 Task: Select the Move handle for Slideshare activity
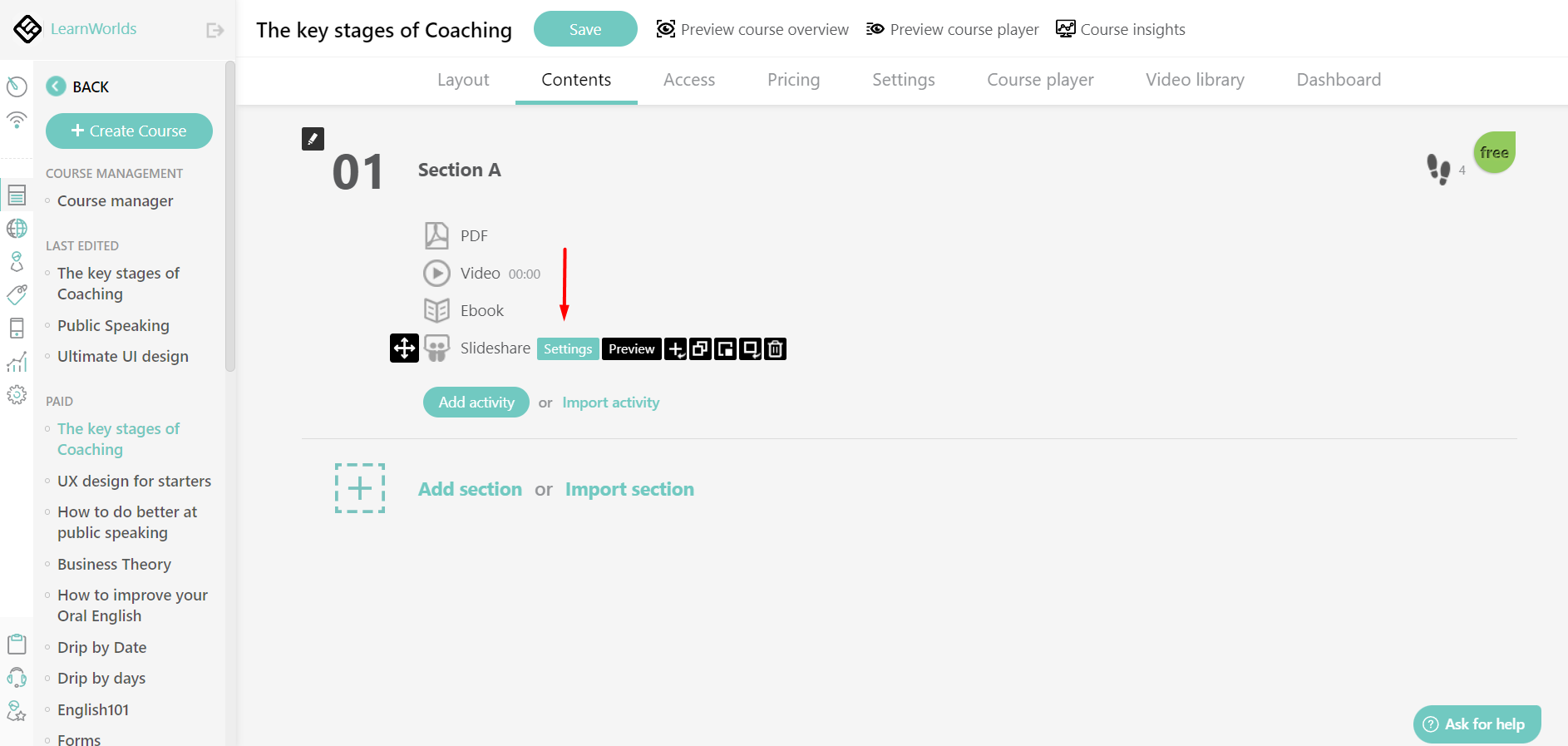(404, 348)
